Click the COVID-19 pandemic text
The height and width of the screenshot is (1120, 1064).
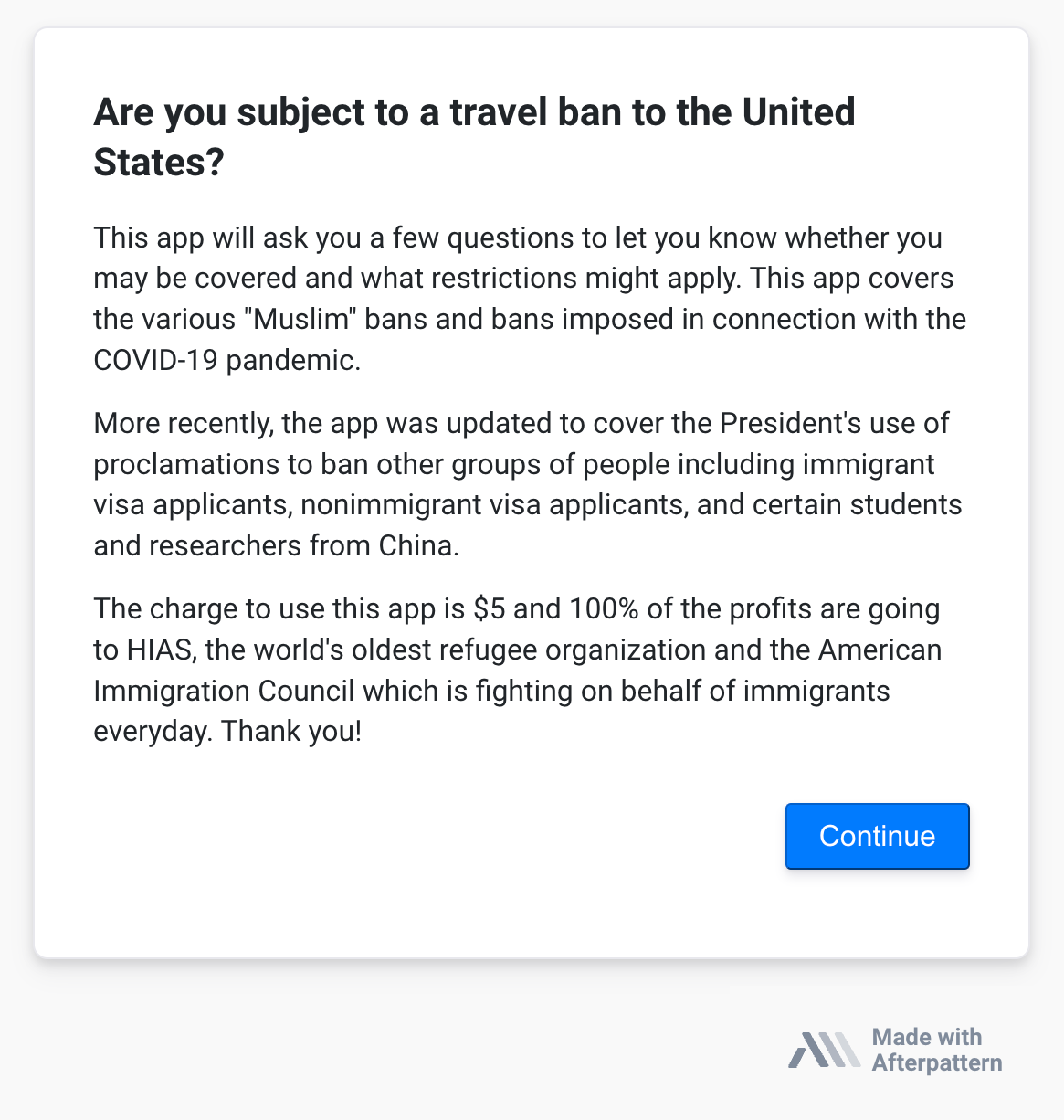click(x=226, y=360)
